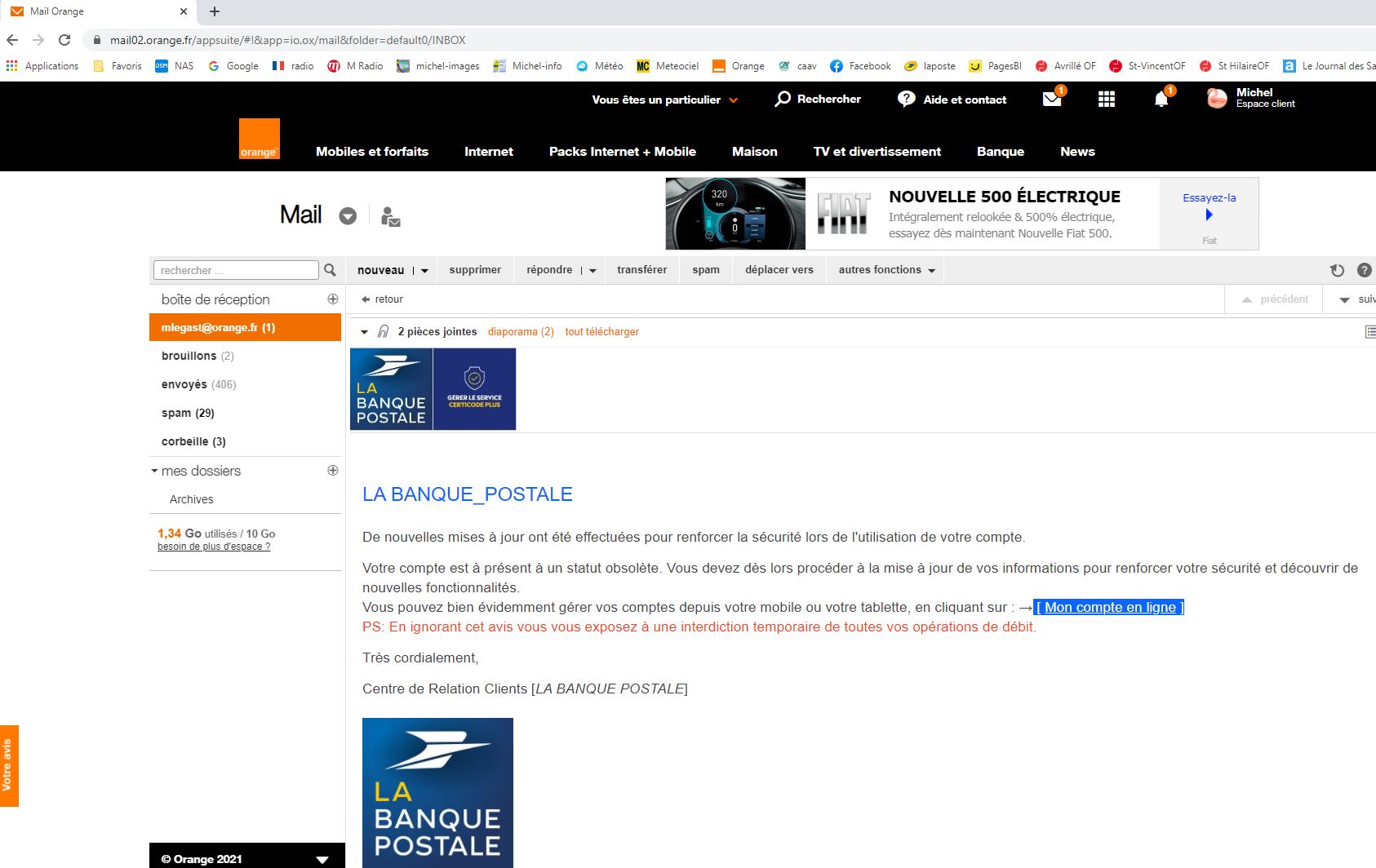The width and height of the screenshot is (1376, 868).
Task: Mark message as spam
Action: (706, 270)
